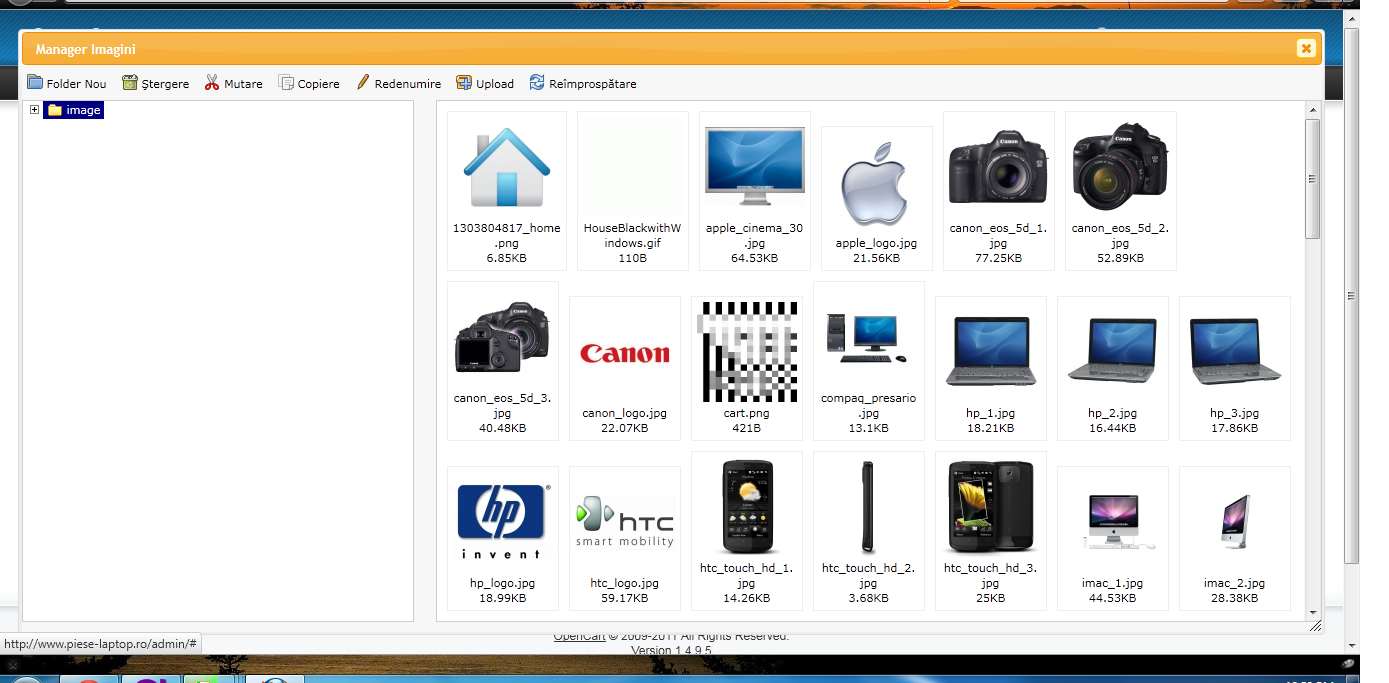
Task: Click the file size label 64.53KB
Action: [755, 258]
